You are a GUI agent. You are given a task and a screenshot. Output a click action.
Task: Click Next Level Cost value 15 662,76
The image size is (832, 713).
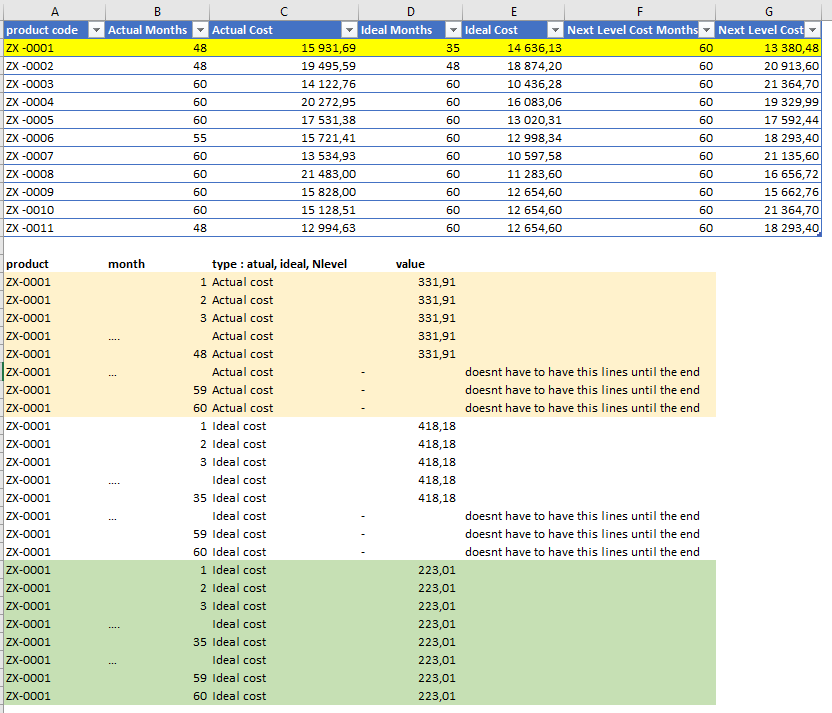[x=768, y=193]
